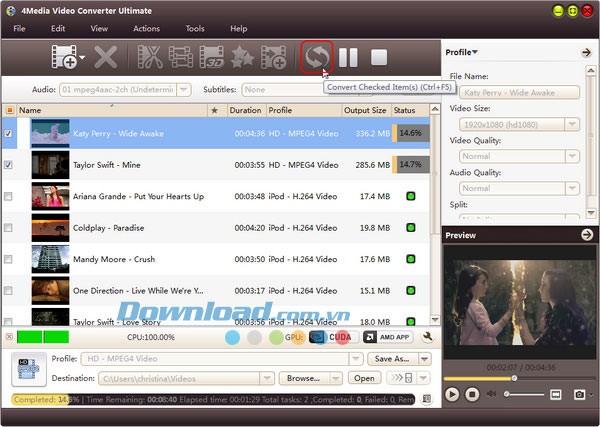600x427 pixels.
Task: Open Video Size dropdown
Action: click(572, 124)
